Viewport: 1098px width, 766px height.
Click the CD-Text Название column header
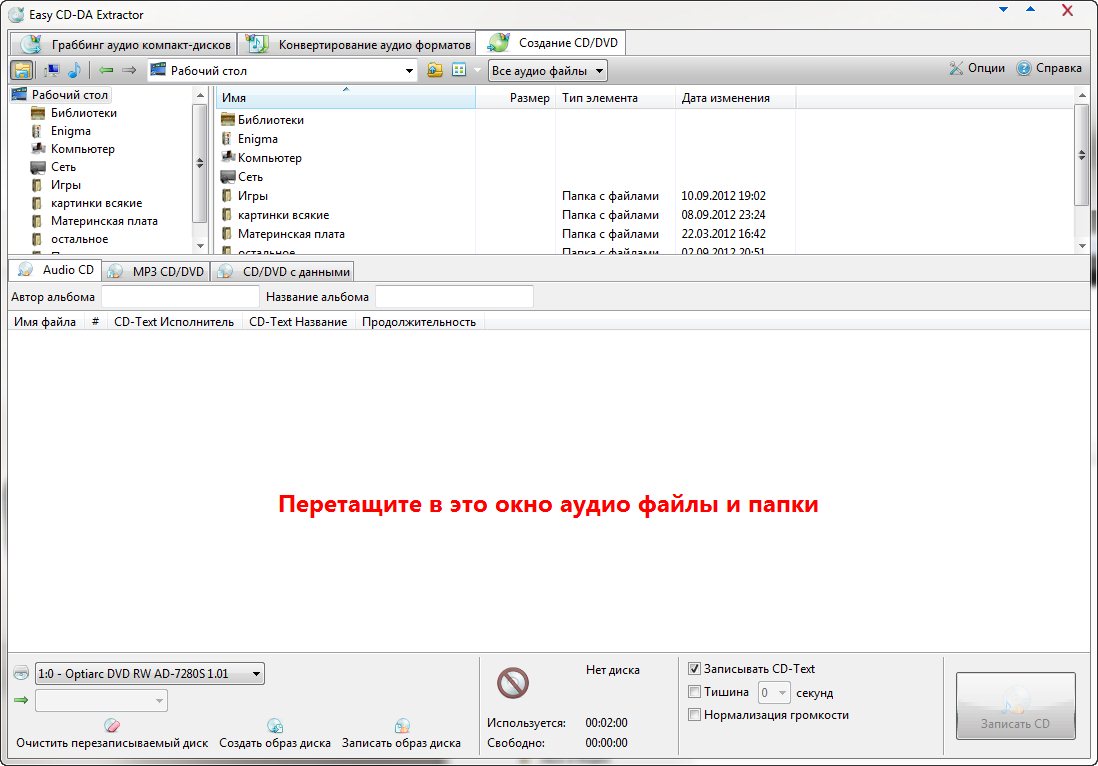[x=298, y=322]
